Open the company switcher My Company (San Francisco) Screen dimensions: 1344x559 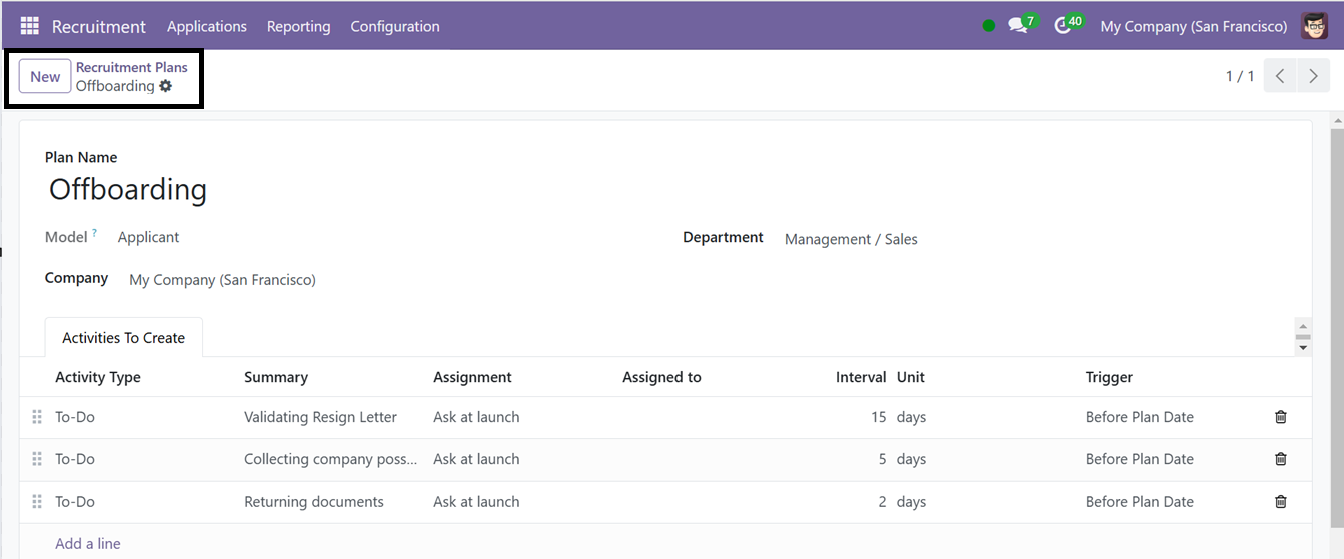(x=1194, y=26)
